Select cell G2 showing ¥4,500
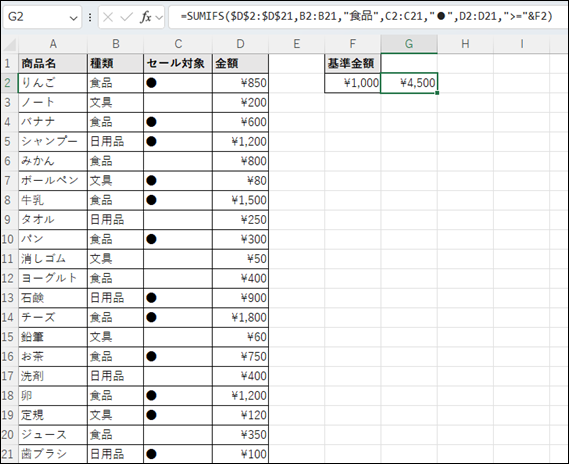569x464 pixels. coord(409,83)
